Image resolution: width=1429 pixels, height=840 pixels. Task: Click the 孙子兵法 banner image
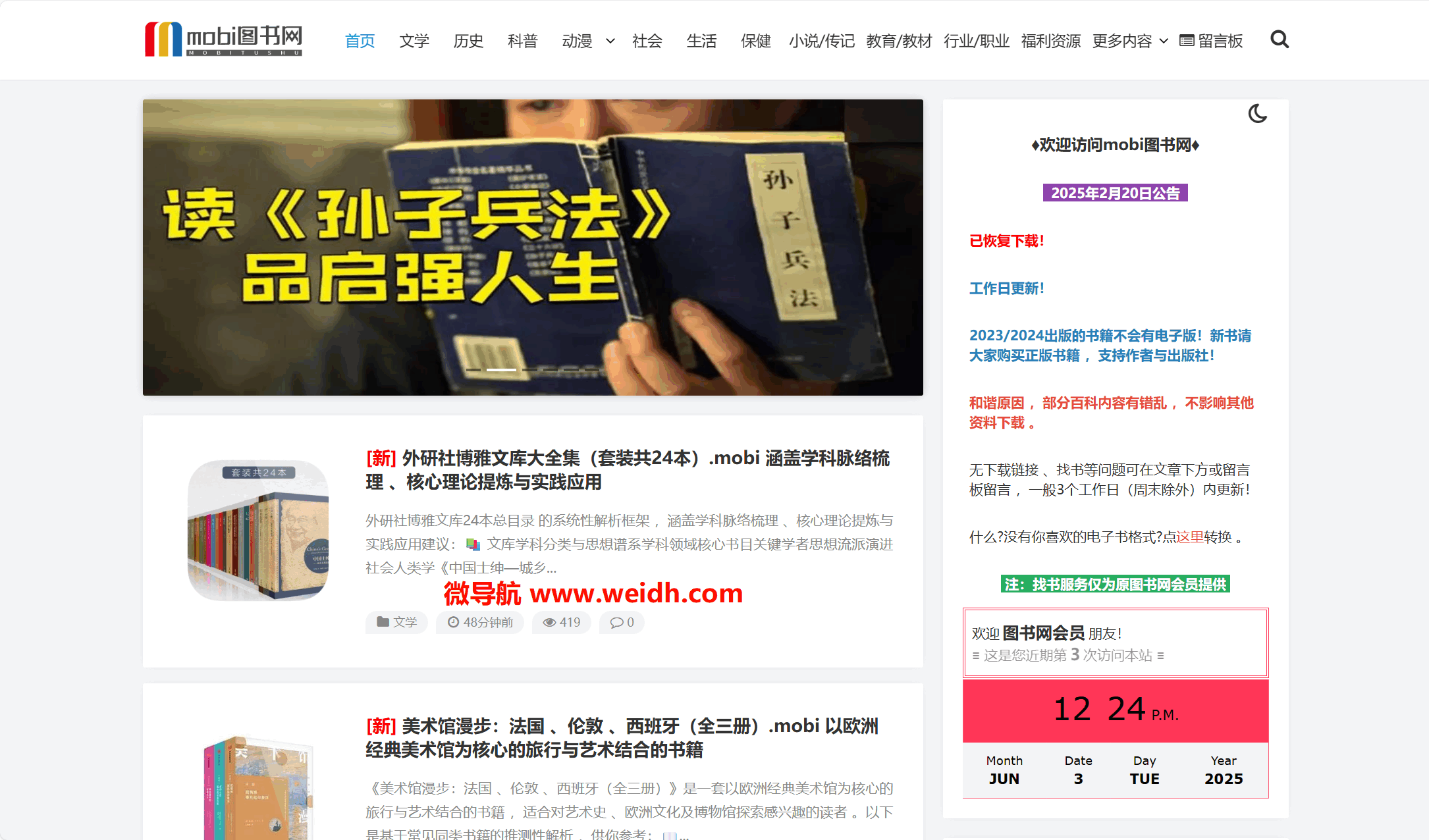coord(532,247)
